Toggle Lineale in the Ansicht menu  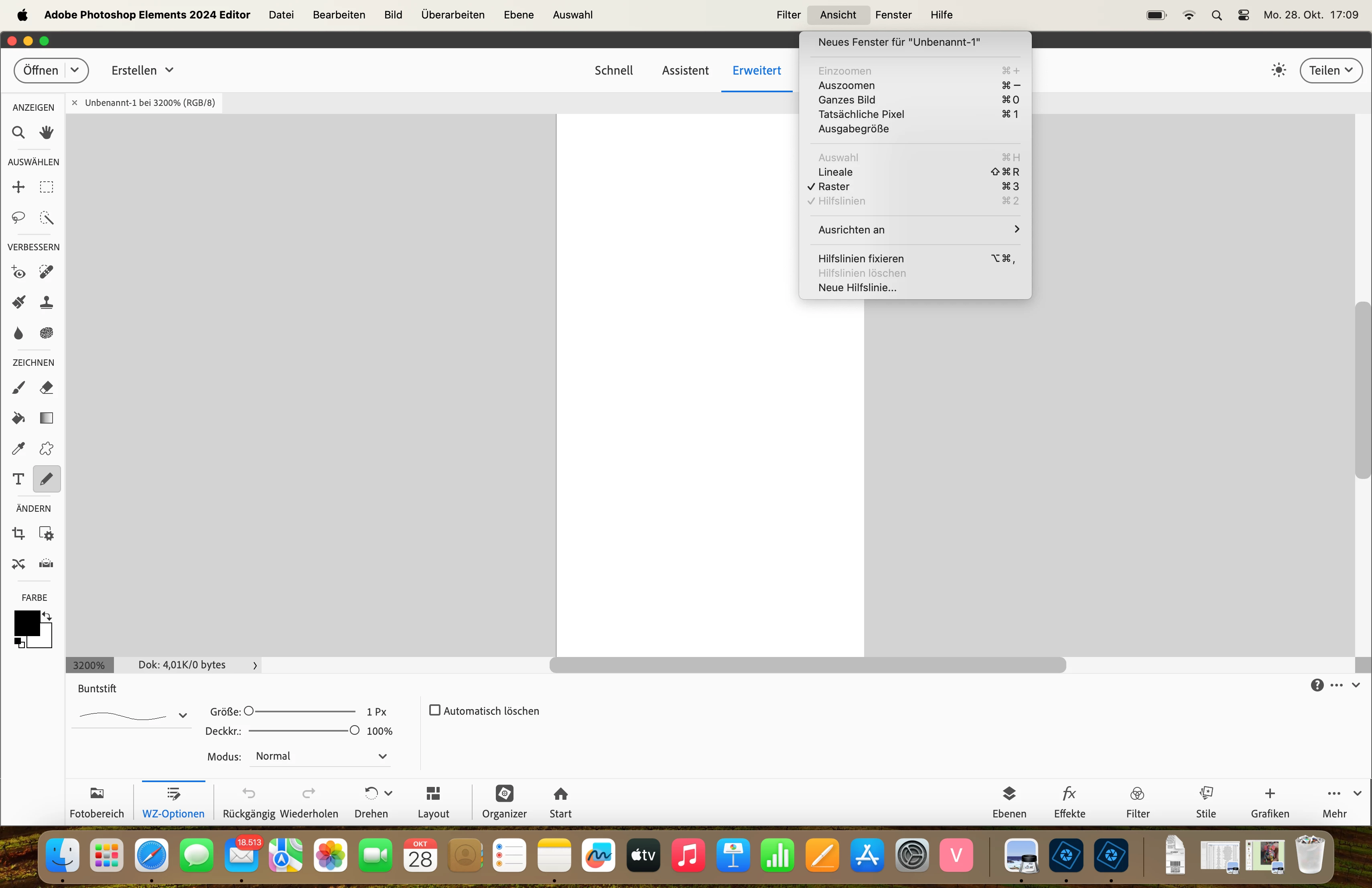click(835, 172)
